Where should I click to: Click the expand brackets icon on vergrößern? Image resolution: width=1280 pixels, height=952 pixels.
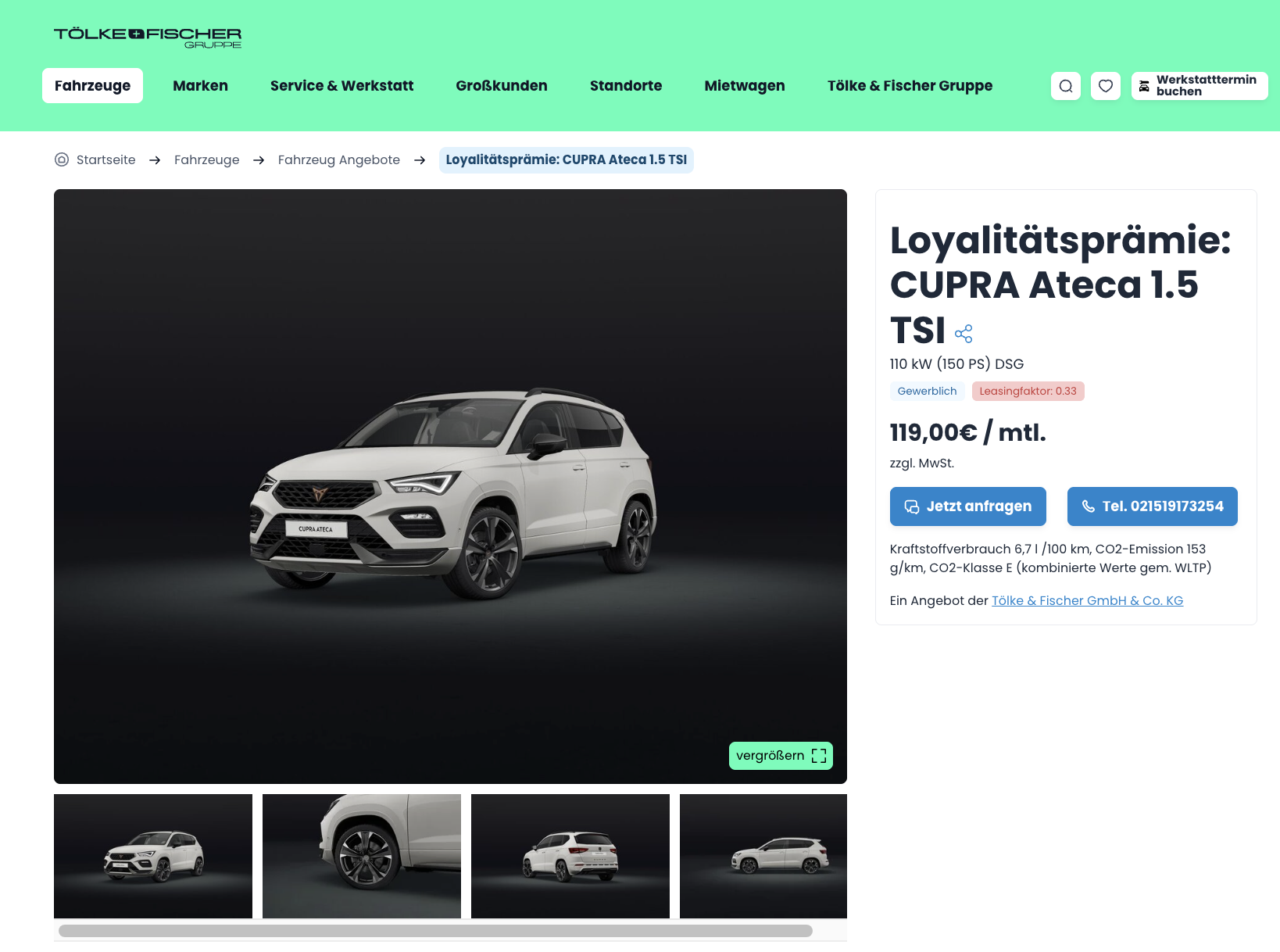tap(819, 756)
